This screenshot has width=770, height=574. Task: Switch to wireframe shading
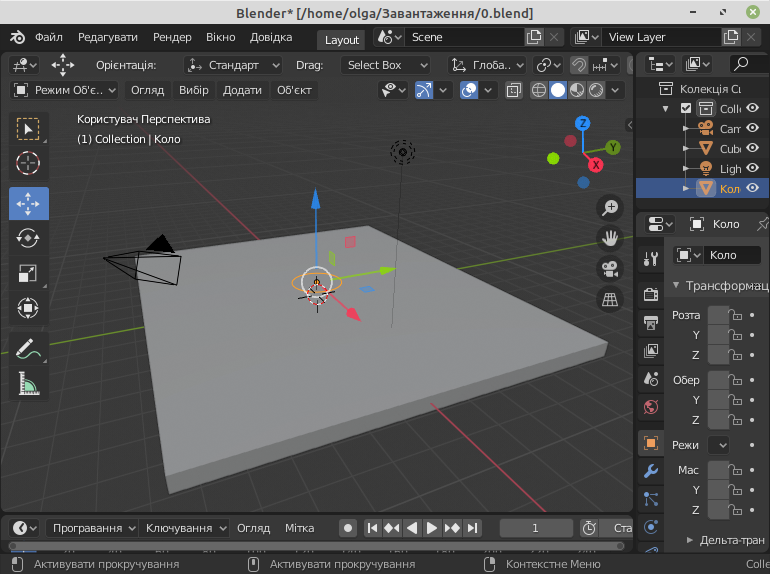click(539, 90)
